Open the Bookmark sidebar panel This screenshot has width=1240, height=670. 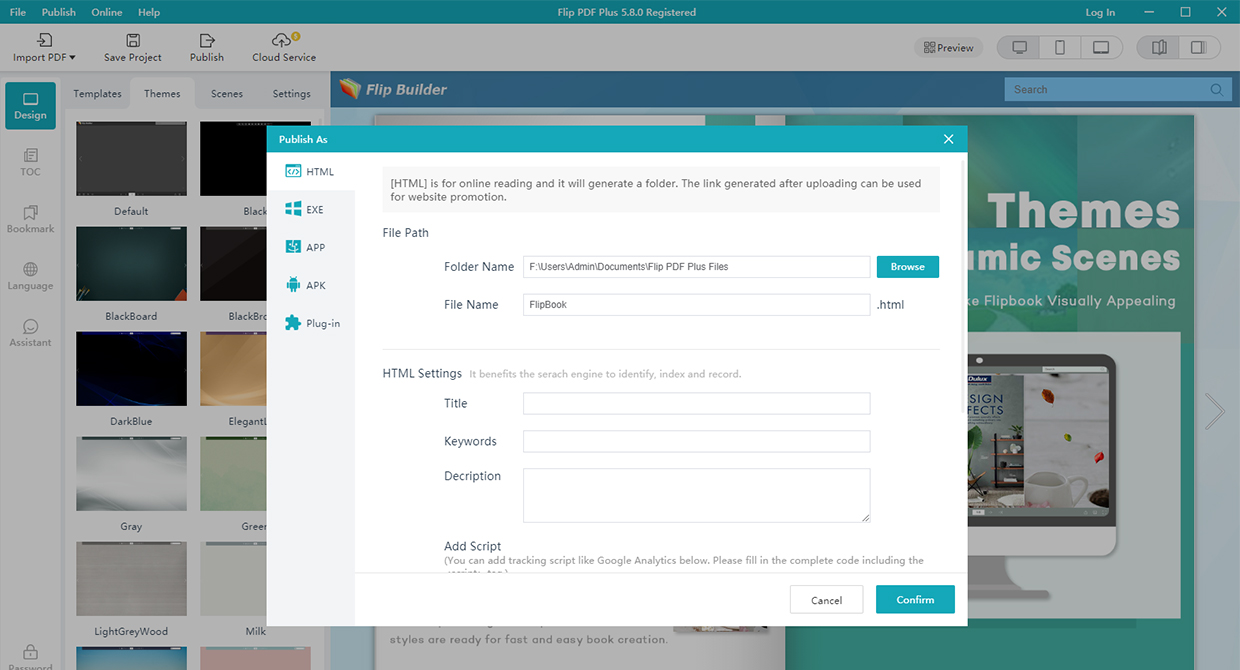click(x=30, y=219)
